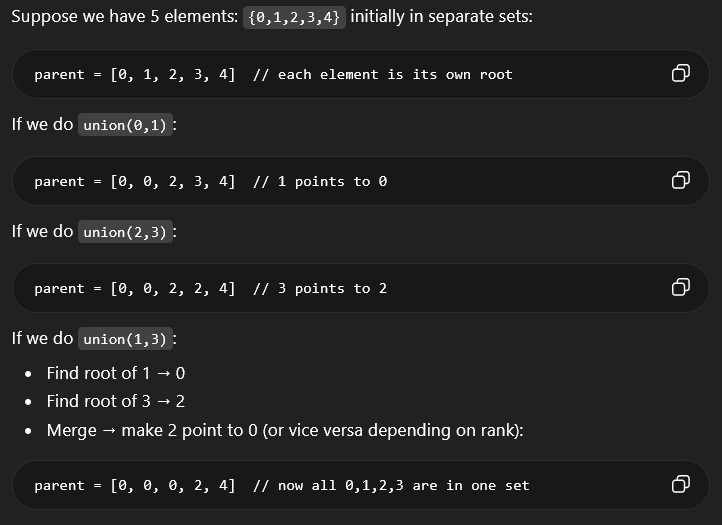Click the "Merge → make 2 point to 0" bullet
The width and height of the screenshot is (722, 525).
coord(285,430)
